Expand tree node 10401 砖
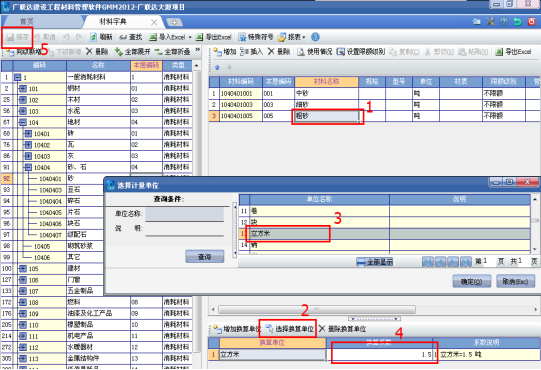 pos(28,134)
